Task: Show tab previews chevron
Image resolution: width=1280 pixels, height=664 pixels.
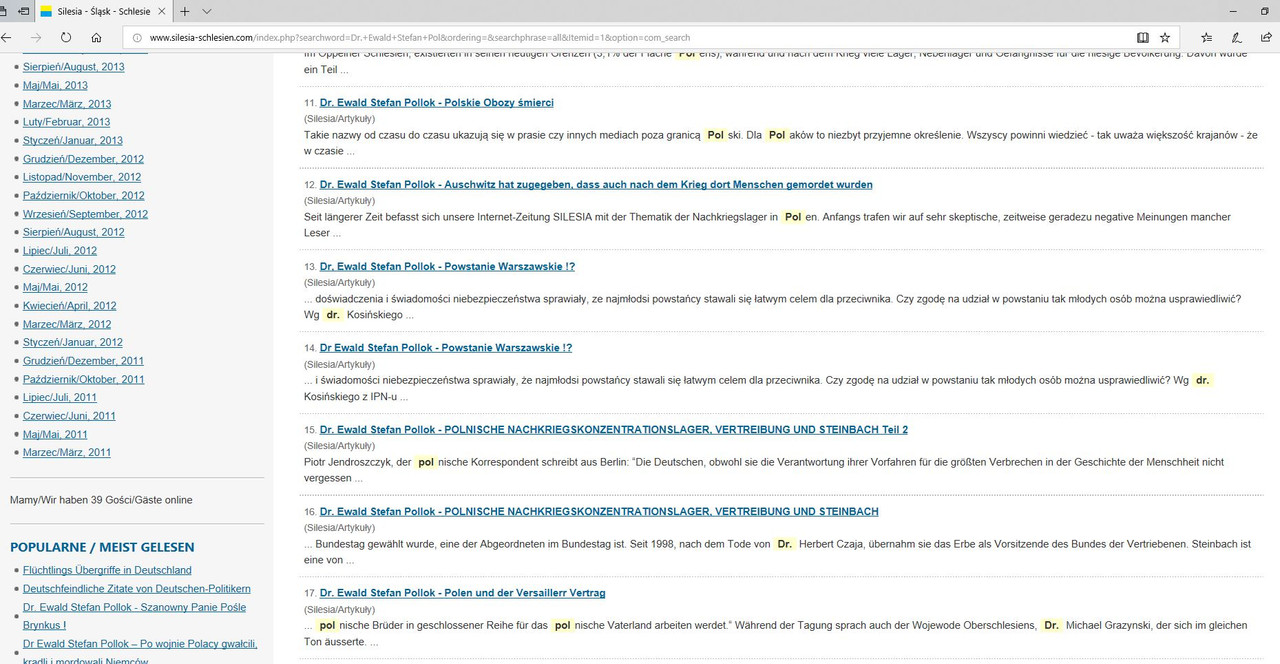Action: pyautogui.click(x=207, y=11)
